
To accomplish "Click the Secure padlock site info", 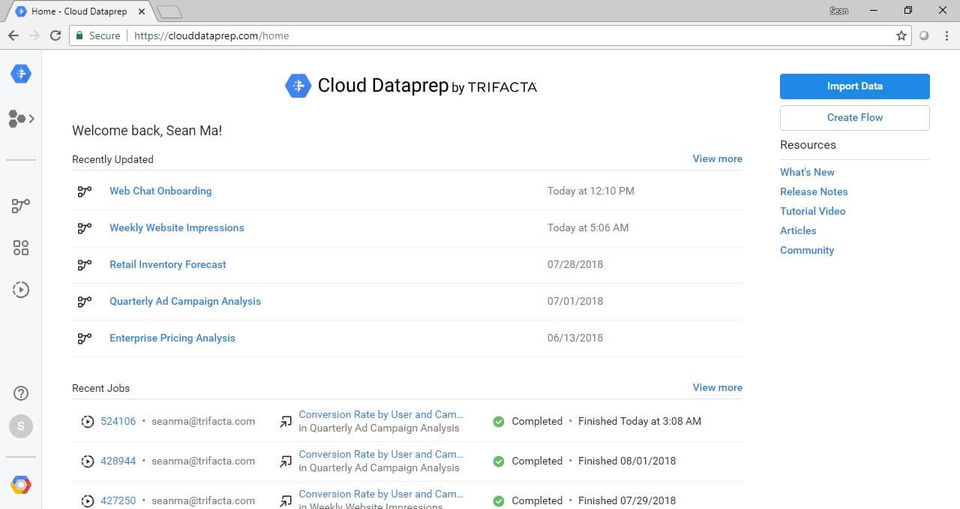I will tap(98, 36).
